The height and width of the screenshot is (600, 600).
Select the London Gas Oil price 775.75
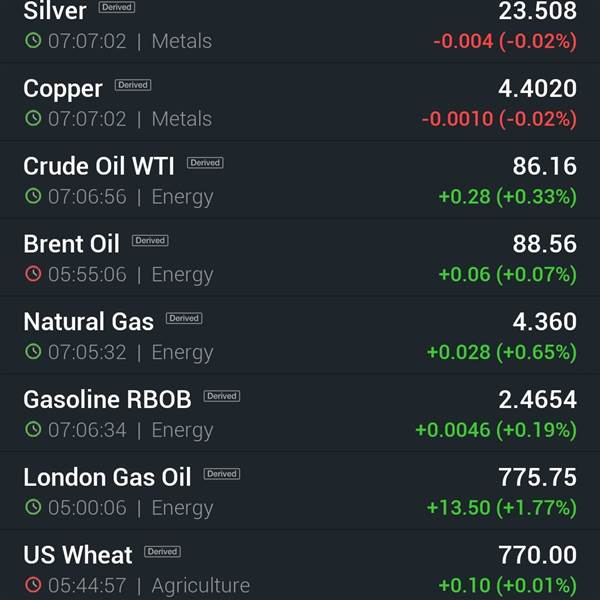point(537,477)
